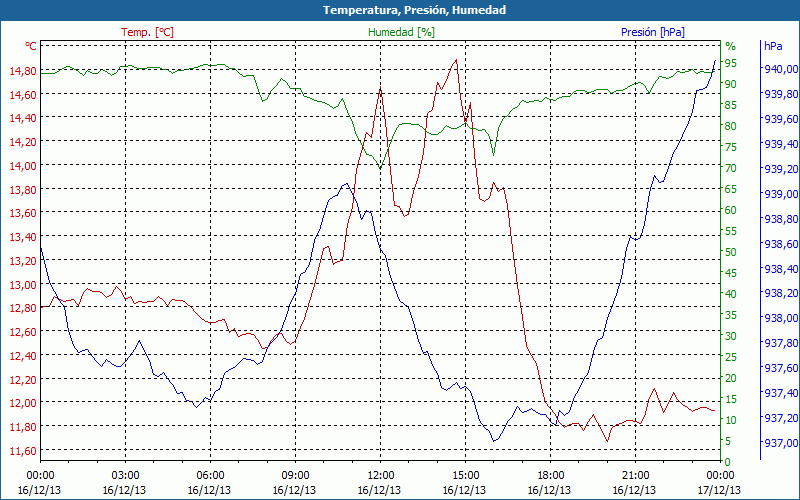Click the "12,80" temperature axis value
800x500 pixels.
tap(23, 308)
